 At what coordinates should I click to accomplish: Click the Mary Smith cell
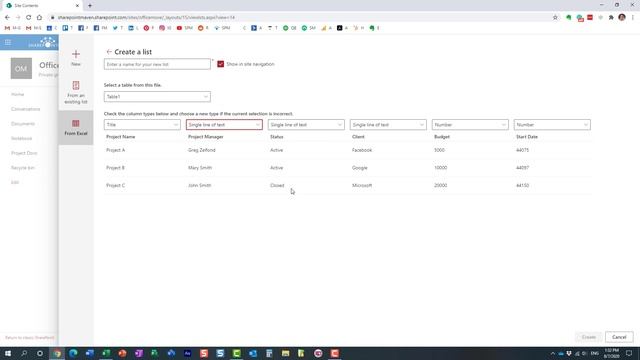point(200,168)
